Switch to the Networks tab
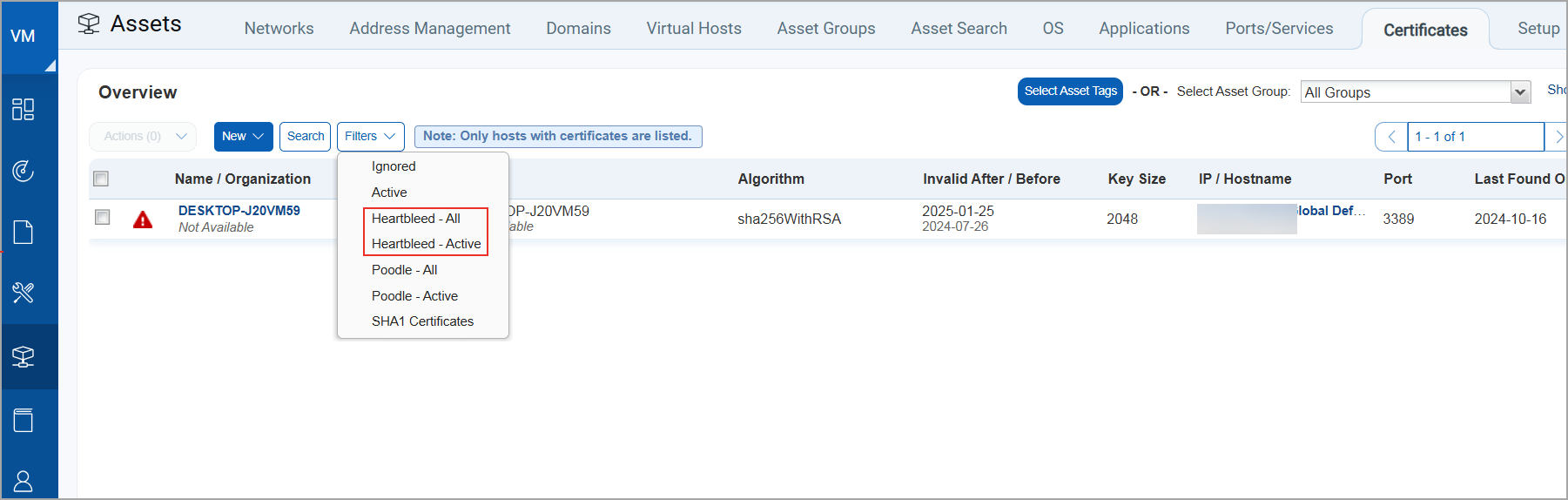Viewport: 1568px width, 500px height. click(279, 29)
